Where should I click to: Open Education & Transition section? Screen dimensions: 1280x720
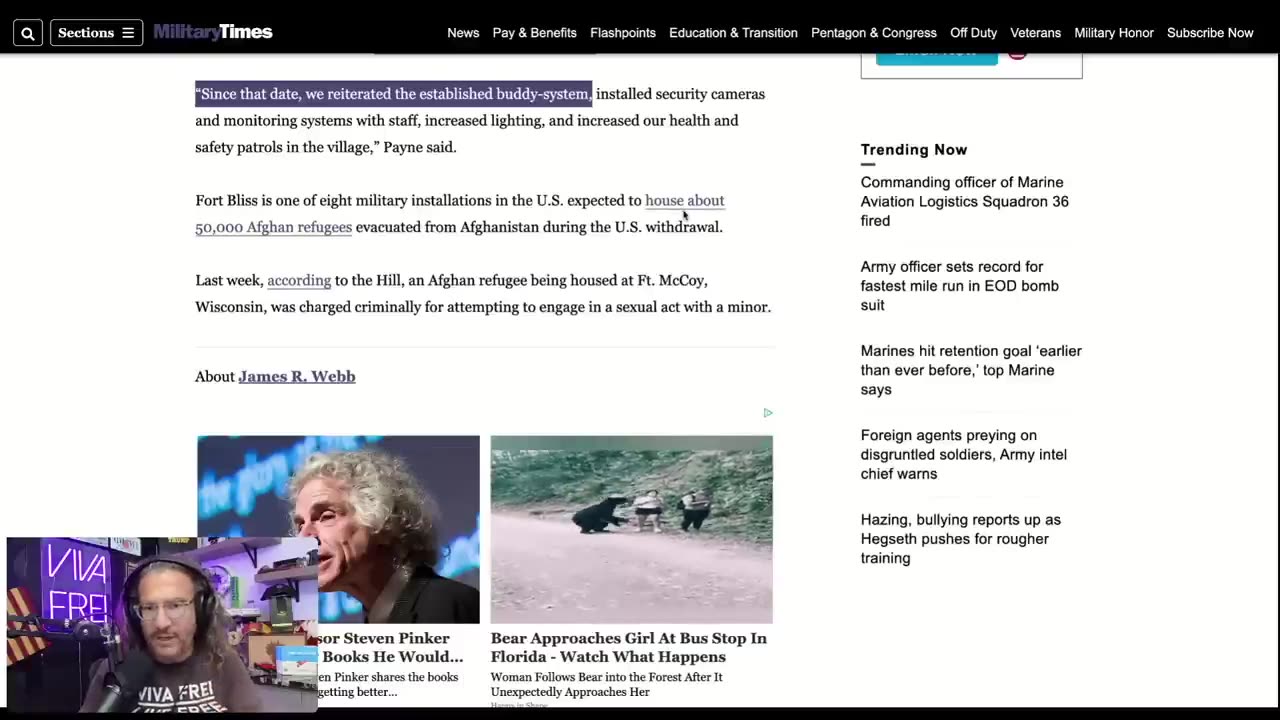click(x=733, y=33)
